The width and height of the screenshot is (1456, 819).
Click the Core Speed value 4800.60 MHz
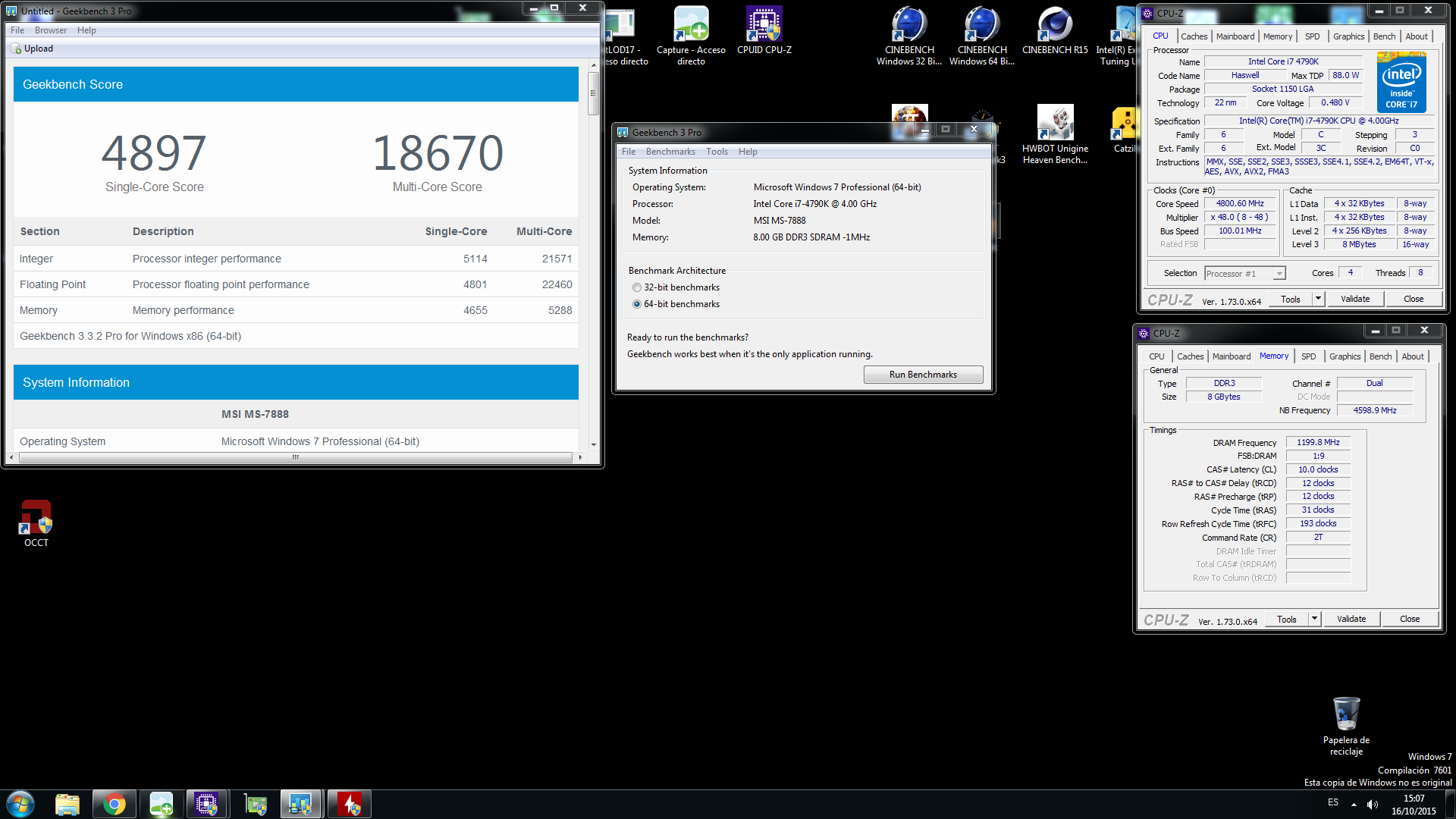pos(1240,203)
